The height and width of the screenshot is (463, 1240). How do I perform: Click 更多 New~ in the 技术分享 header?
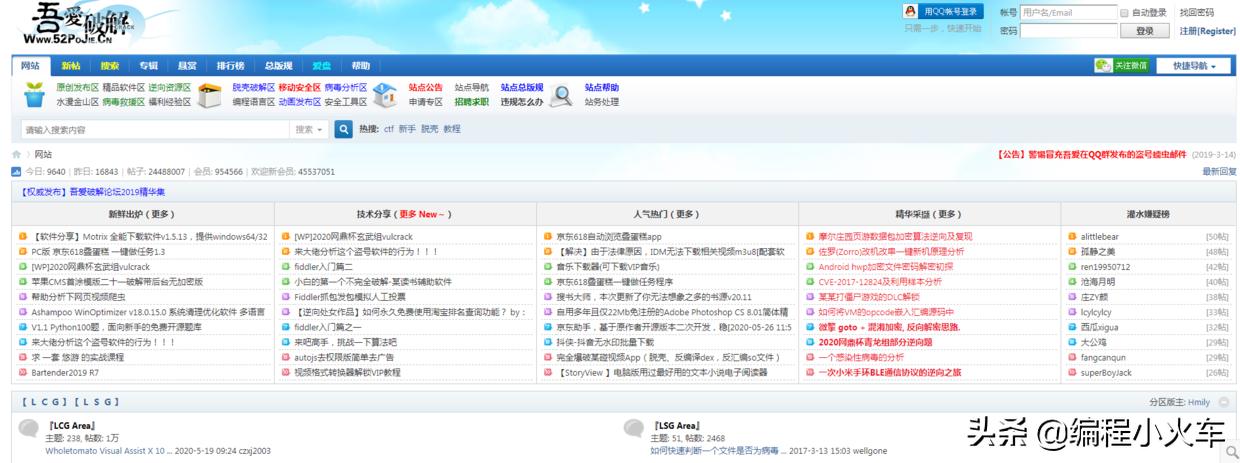click(x=422, y=214)
